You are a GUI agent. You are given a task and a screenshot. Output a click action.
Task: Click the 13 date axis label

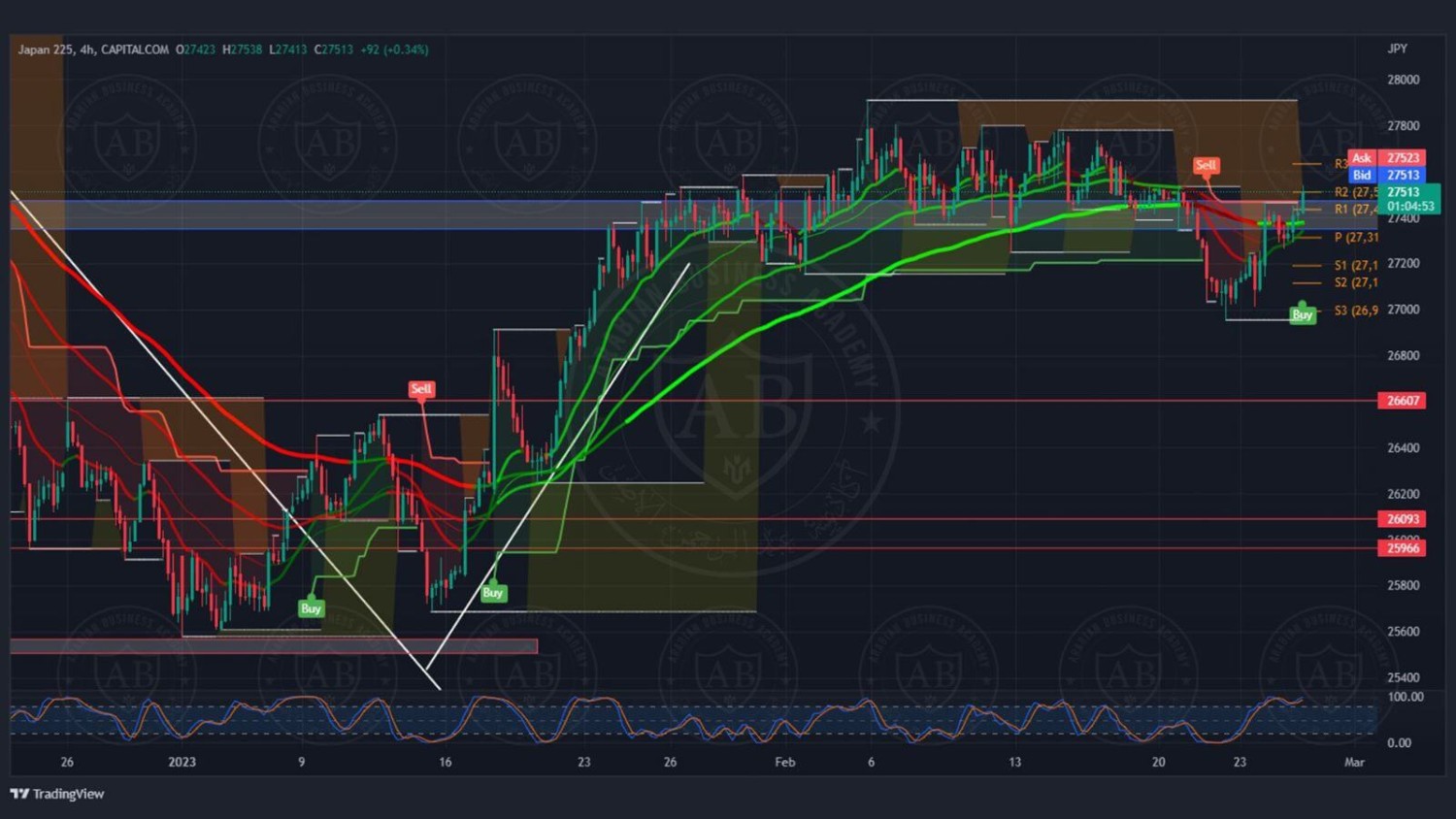(x=1014, y=762)
